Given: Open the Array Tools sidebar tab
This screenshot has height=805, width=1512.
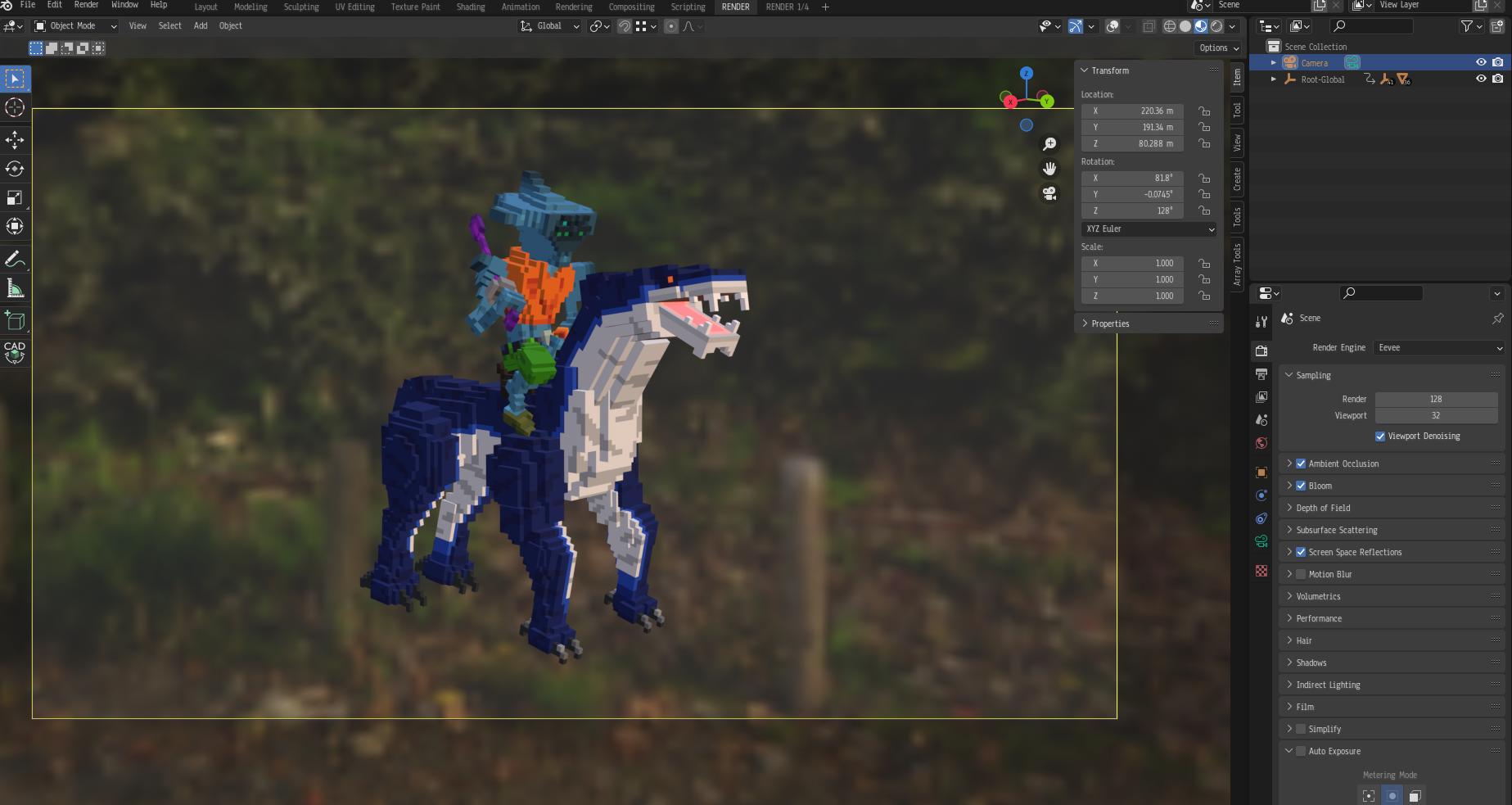Looking at the screenshot, I should [1237, 265].
